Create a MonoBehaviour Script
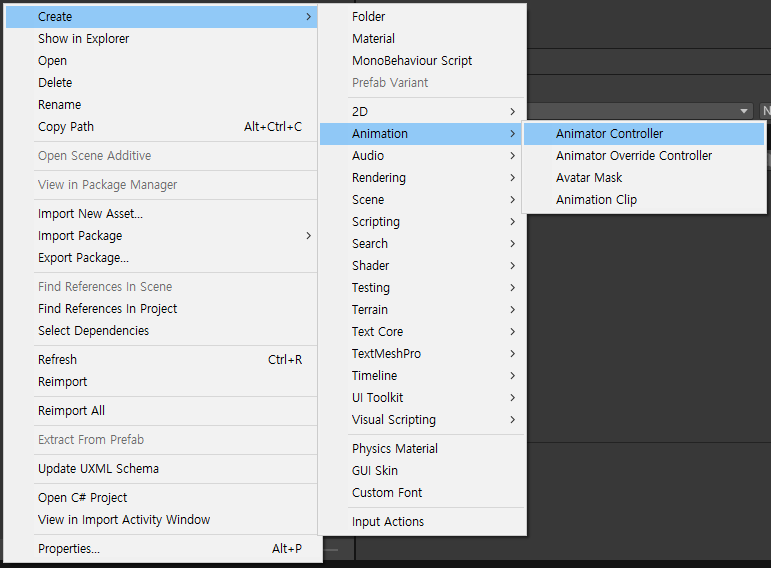Screen dimensions: 771x568 [x=422, y=61]
